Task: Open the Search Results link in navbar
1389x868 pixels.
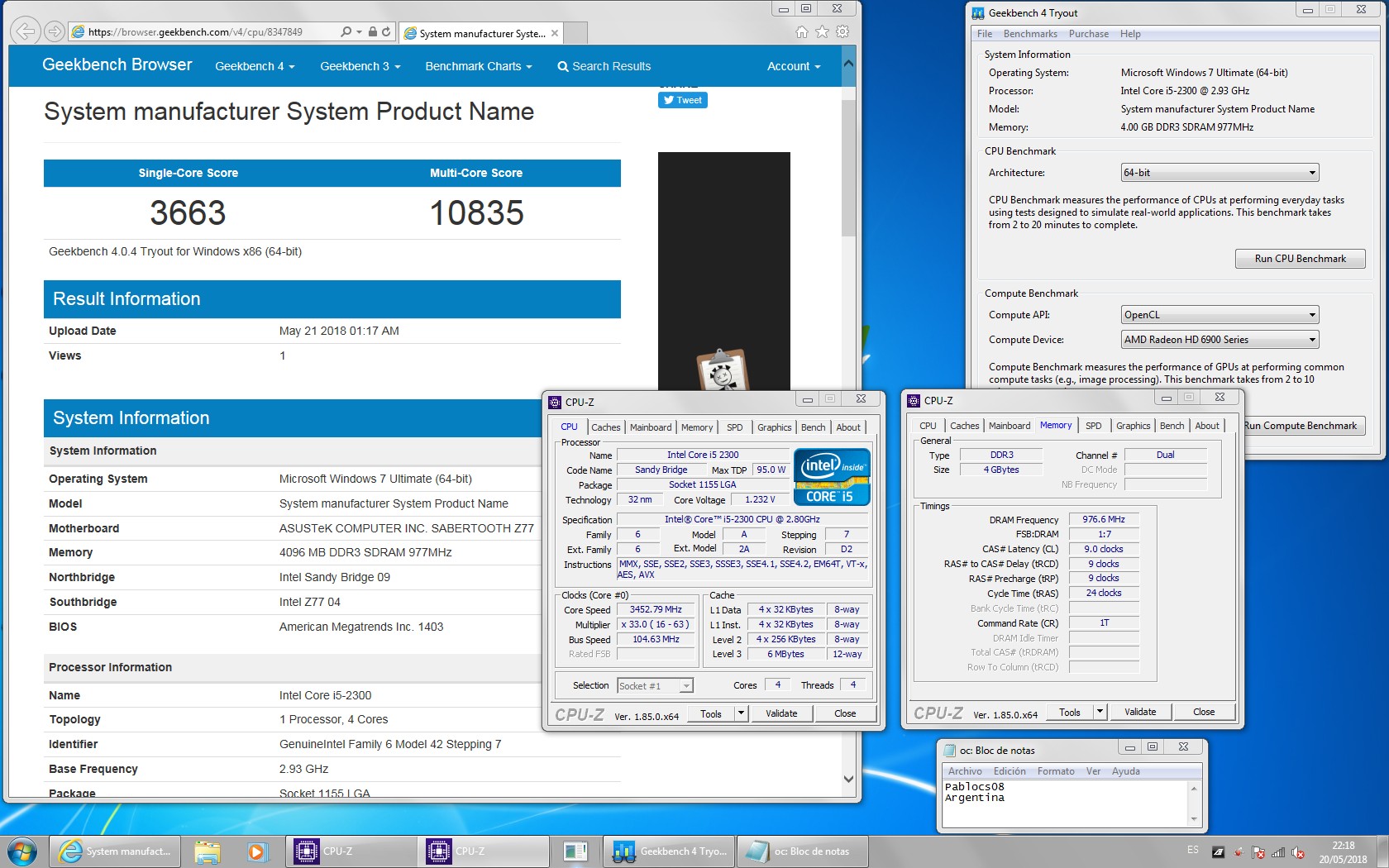Action: (604, 66)
